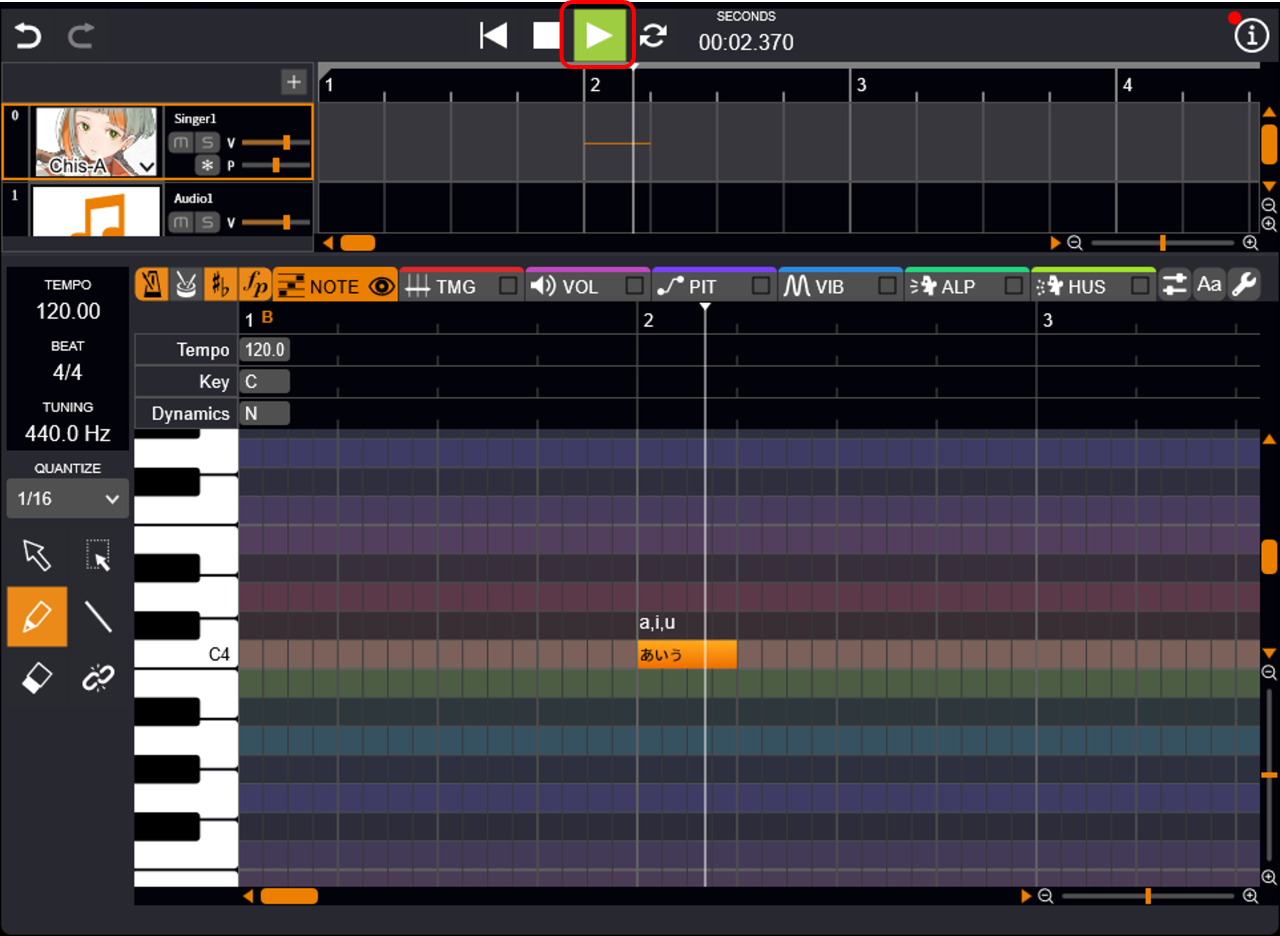Screen dimensions: 1280x936
Task: Toggle loop playback icon
Action: (653, 36)
